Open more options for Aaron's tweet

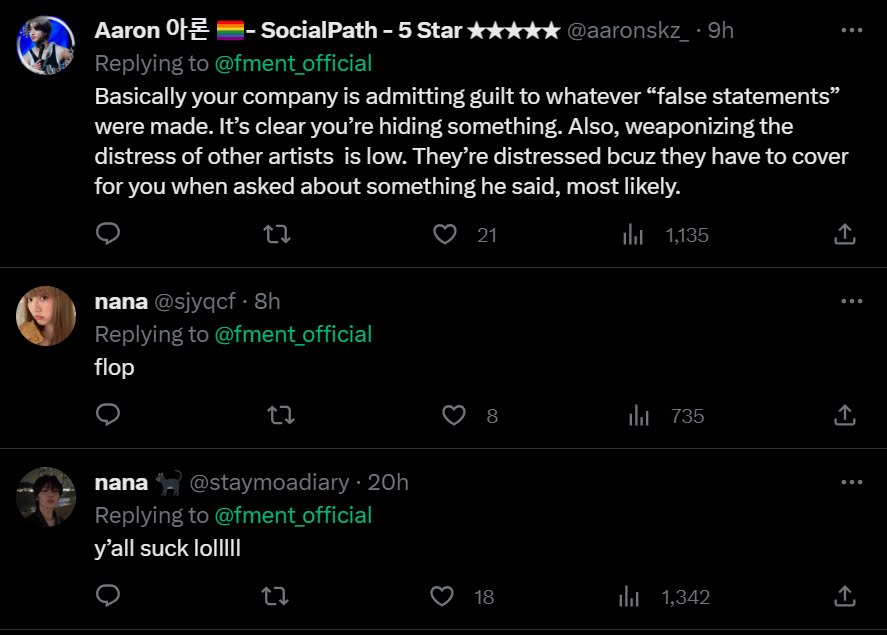[851, 31]
